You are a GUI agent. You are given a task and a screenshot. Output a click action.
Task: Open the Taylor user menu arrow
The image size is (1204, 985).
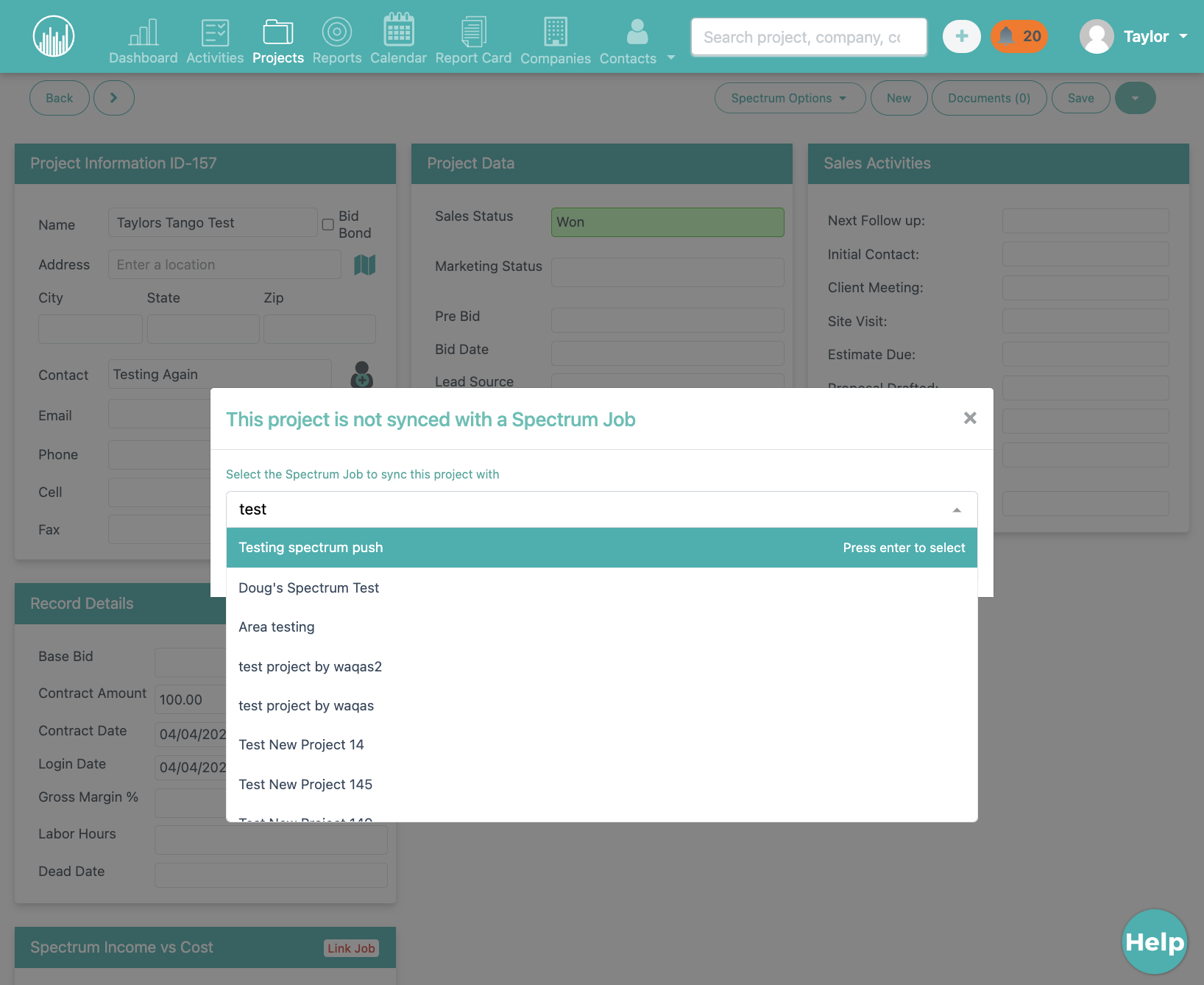(x=1183, y=36)
